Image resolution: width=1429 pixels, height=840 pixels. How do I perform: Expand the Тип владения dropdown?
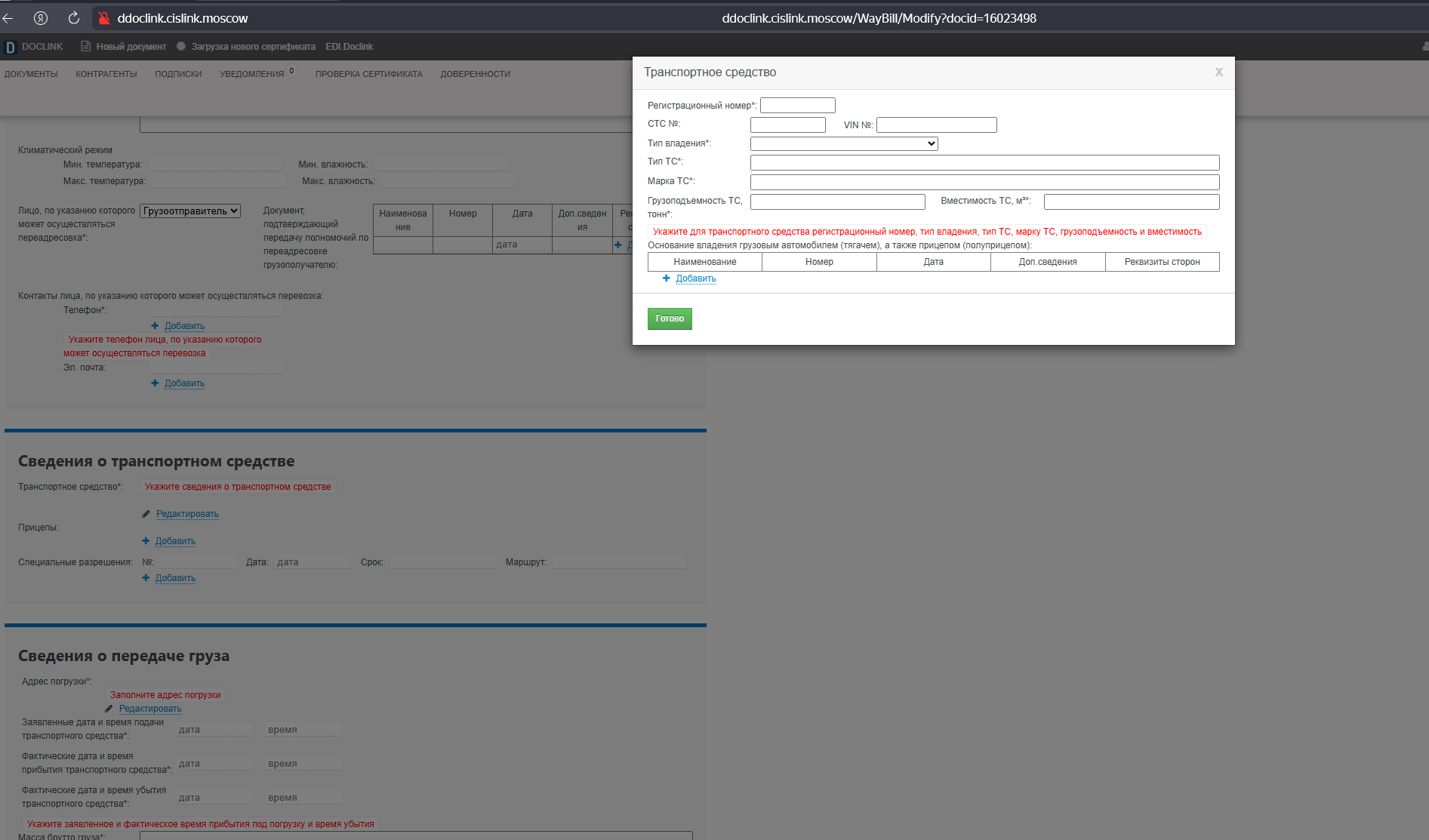844,143
